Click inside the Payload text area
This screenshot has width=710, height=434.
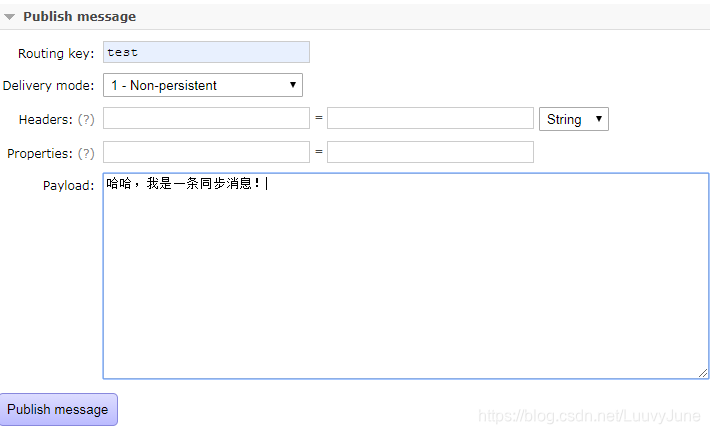(406, 275)
